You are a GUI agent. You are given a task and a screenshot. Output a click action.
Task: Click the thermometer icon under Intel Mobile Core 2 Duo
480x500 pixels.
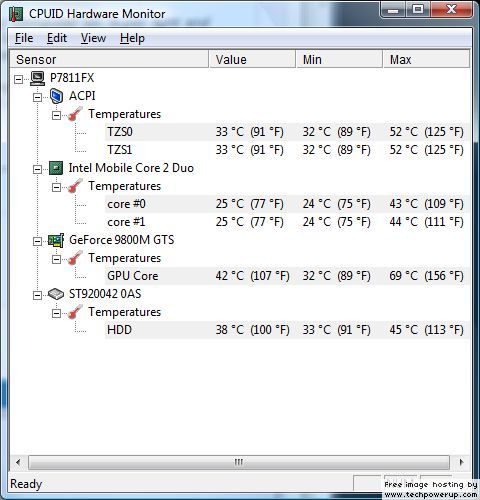tap(75, 186)
